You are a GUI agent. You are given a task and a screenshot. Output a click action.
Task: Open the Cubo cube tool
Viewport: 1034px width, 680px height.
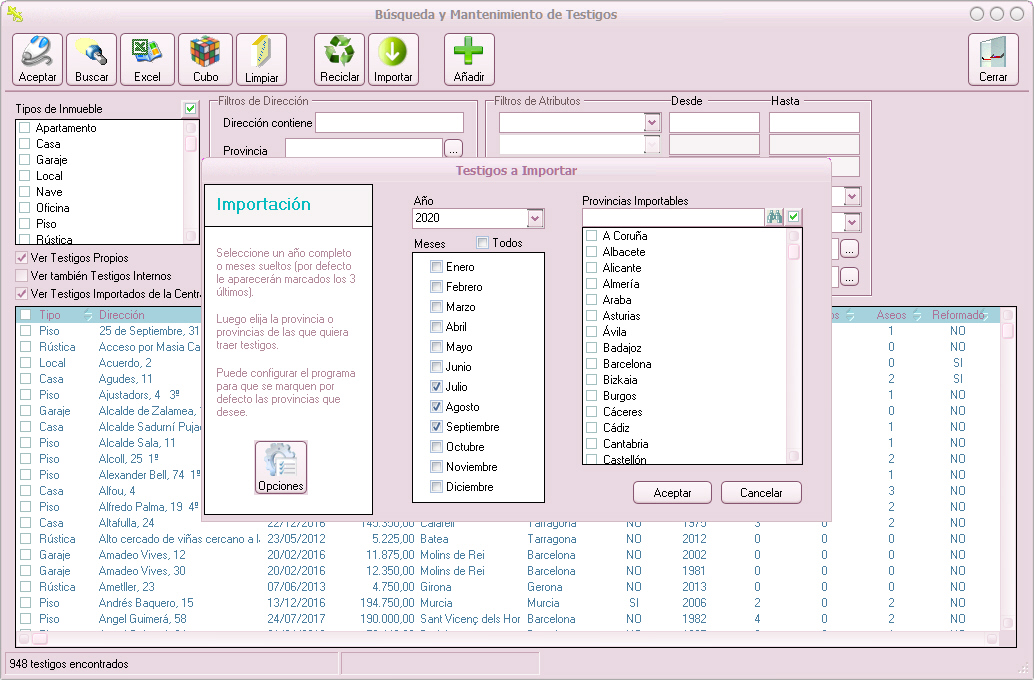[x=205, y=59]
